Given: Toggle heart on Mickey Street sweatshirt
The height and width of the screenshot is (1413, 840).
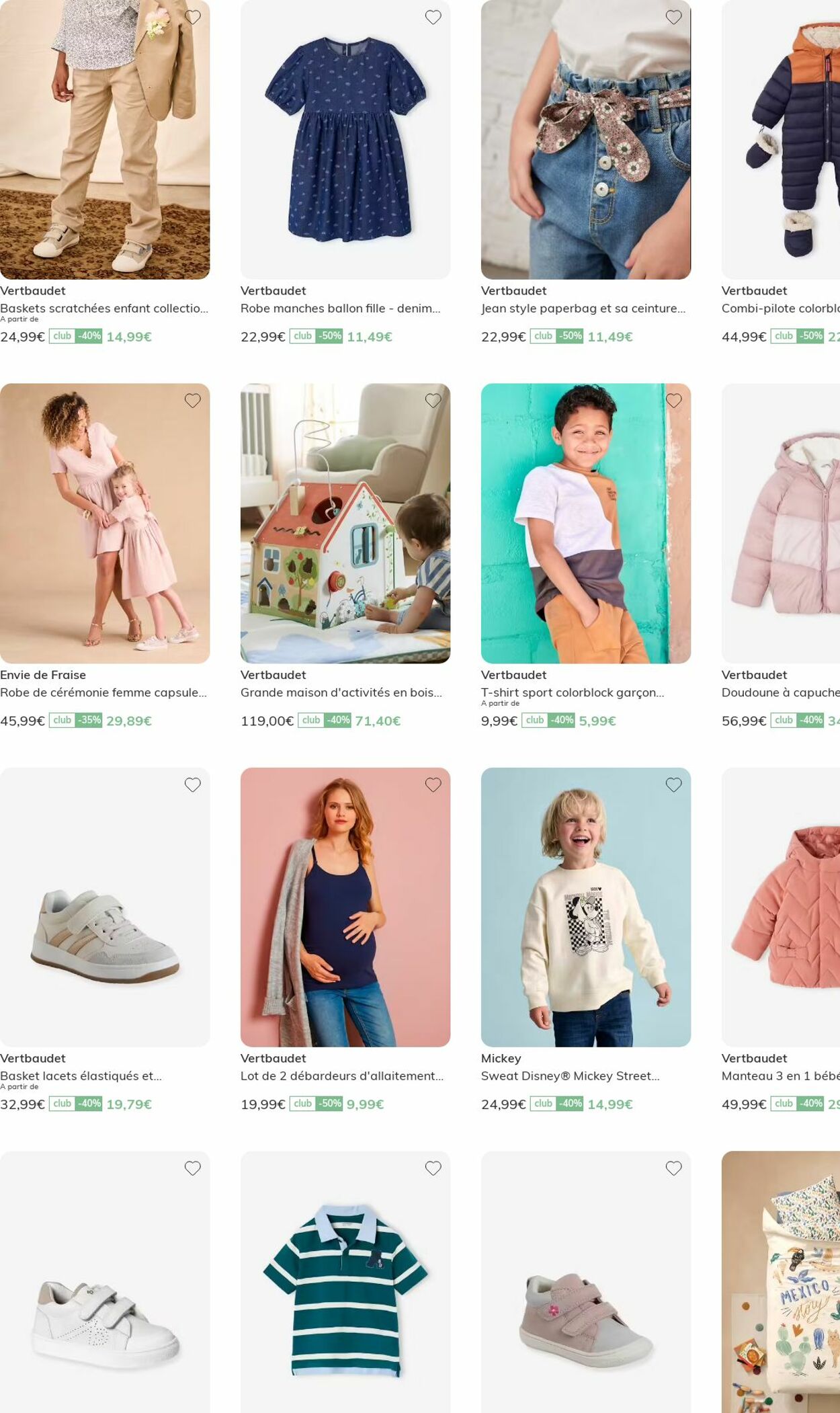Looking at the screenshot, I should pyautogui.click(x=674, y=784).
